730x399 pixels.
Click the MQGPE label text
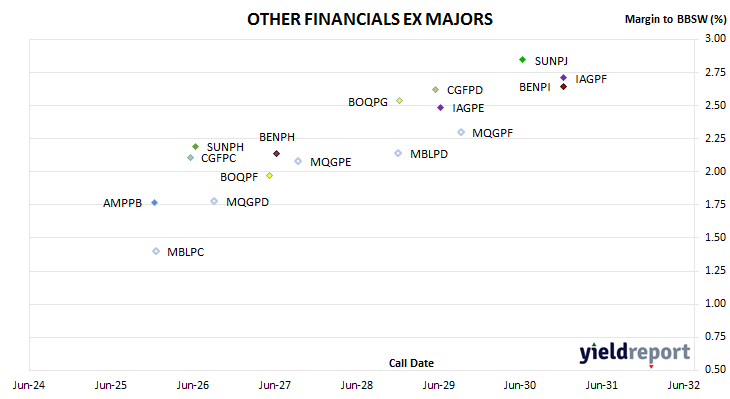[x=331, y=162]
